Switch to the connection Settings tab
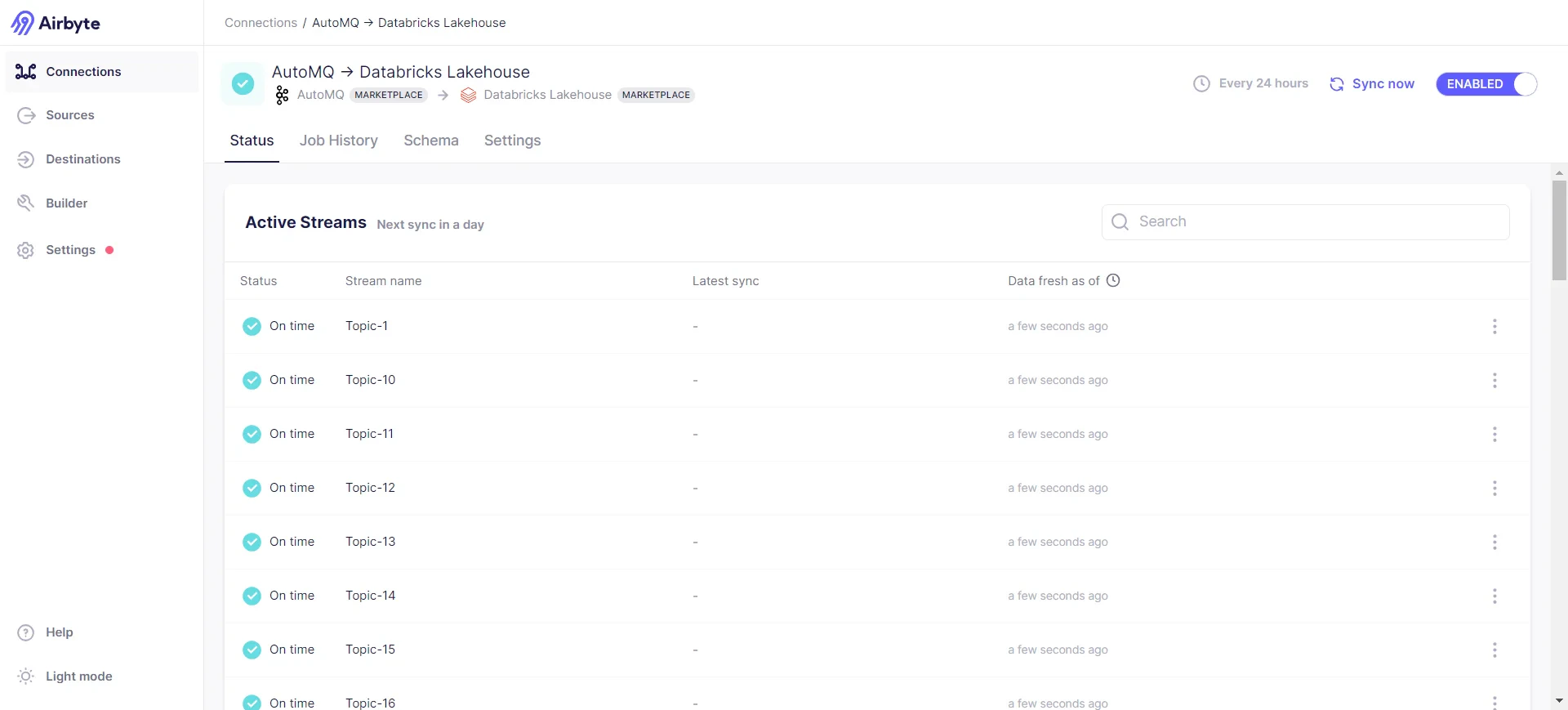Viewport: 1568px width, 710px height. click(512, 141)
